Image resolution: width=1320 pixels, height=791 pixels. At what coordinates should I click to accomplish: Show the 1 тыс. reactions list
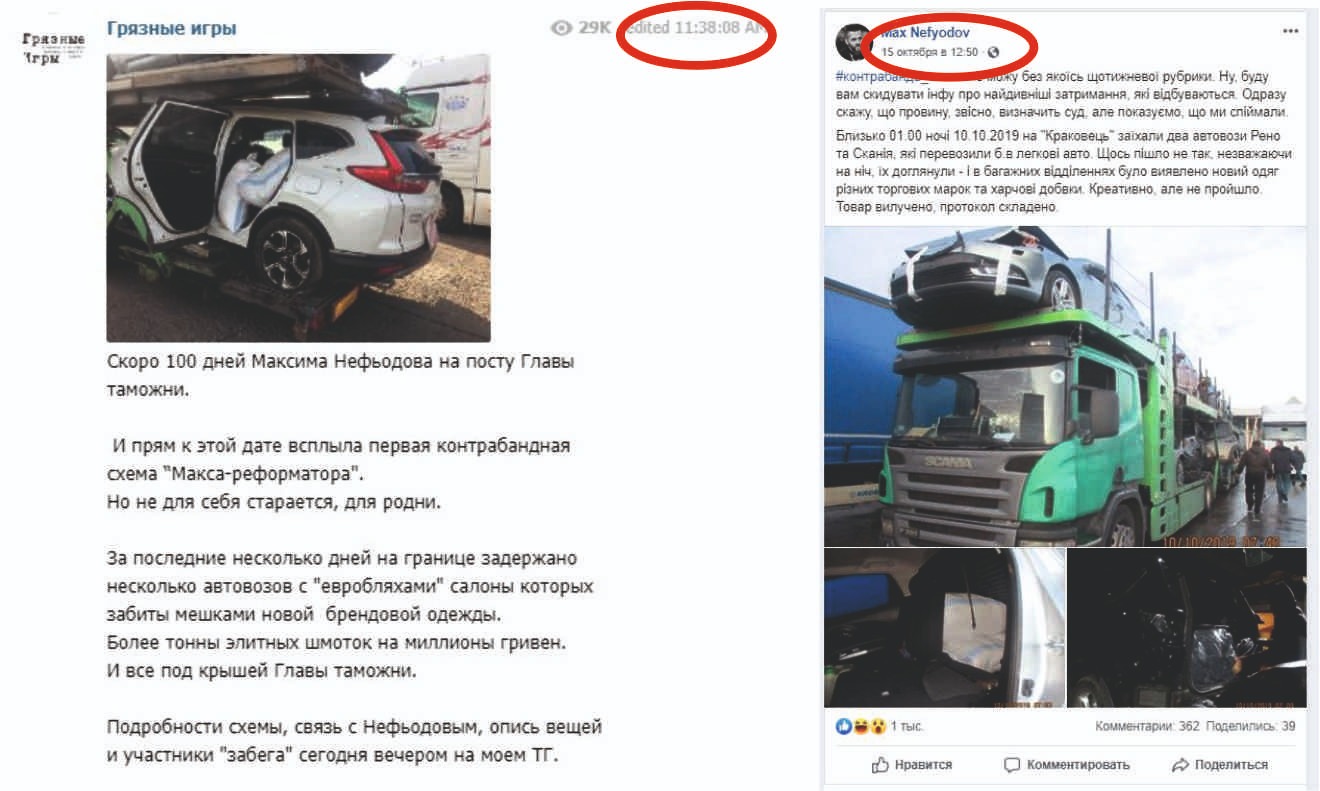(907, 727)
